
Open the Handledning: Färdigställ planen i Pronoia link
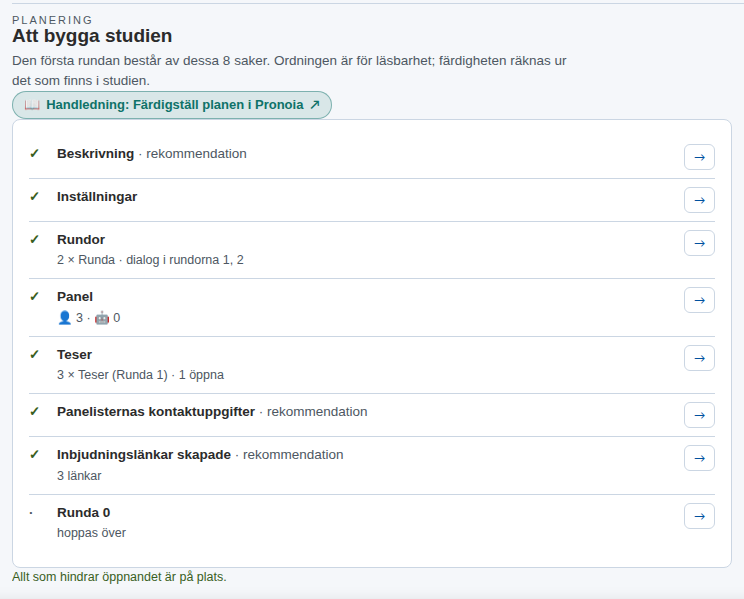click(x=172, y=105)
